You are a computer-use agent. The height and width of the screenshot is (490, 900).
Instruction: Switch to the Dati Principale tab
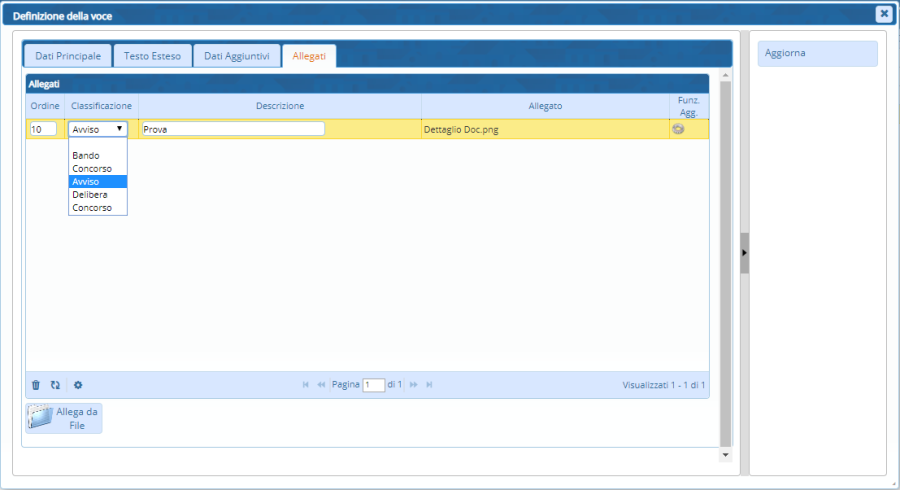(67, 56)
